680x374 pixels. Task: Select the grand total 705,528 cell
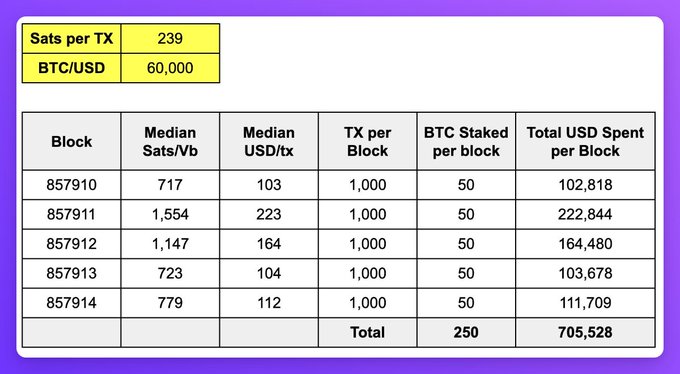point(585,332)
